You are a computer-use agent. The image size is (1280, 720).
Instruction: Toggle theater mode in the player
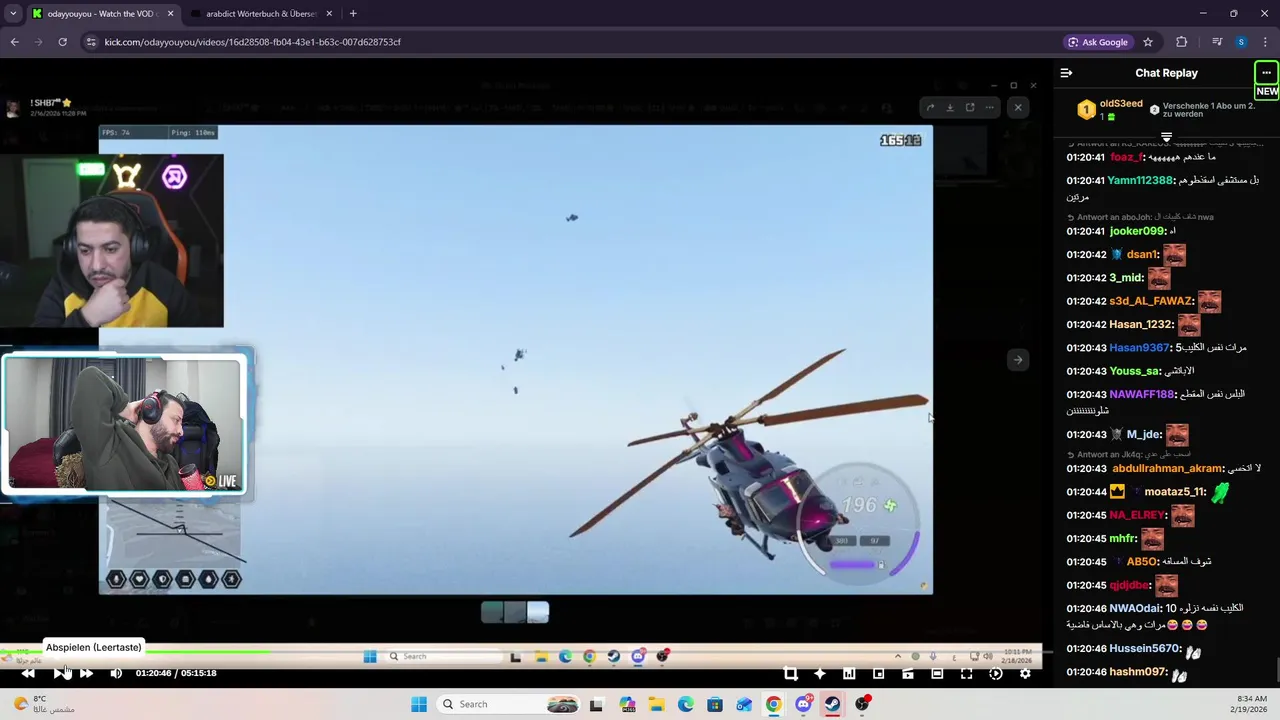937,673
